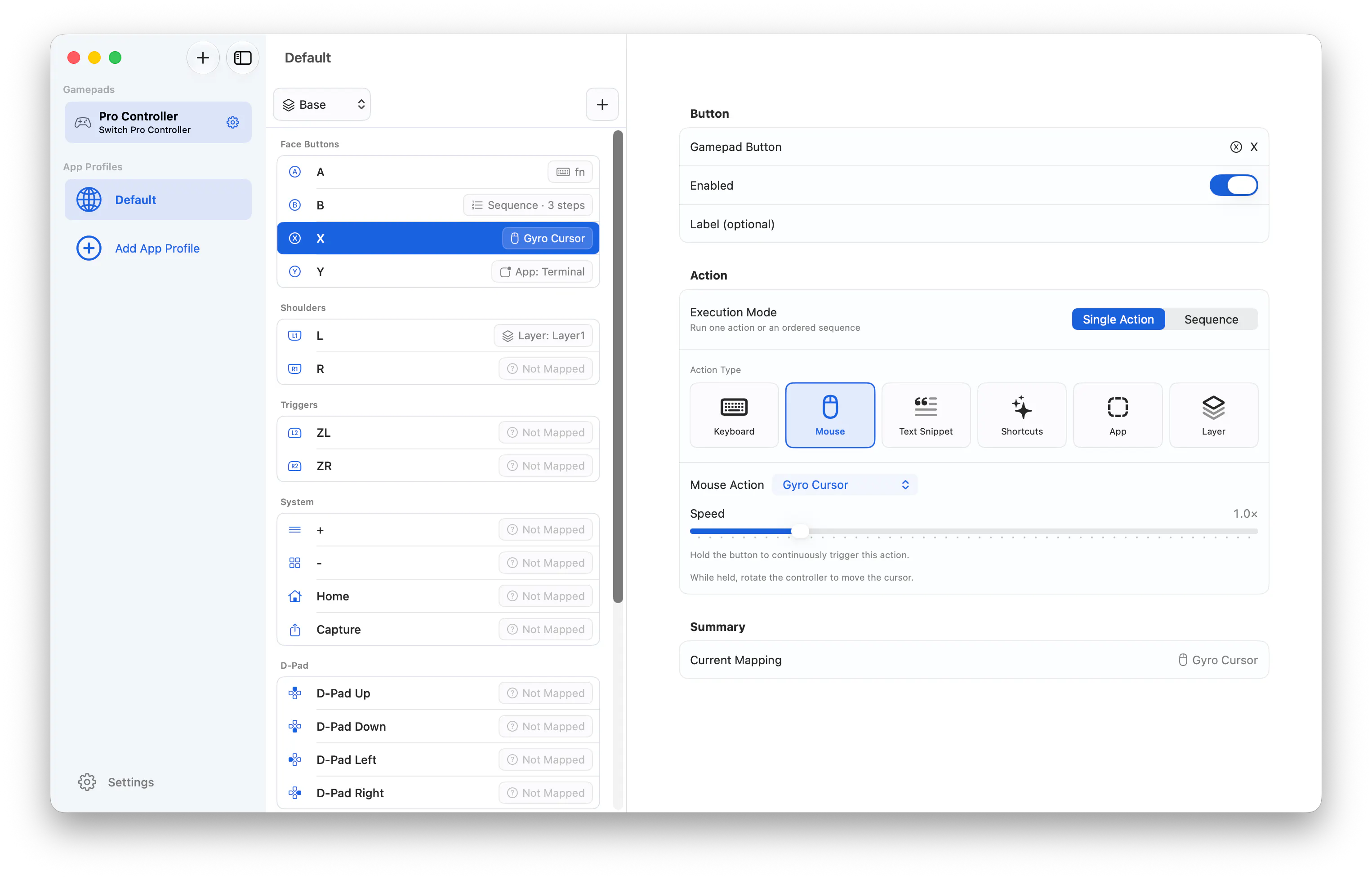Click the D-Pad Up icon
Screen dimensions: 1372x879
(294, 693)
